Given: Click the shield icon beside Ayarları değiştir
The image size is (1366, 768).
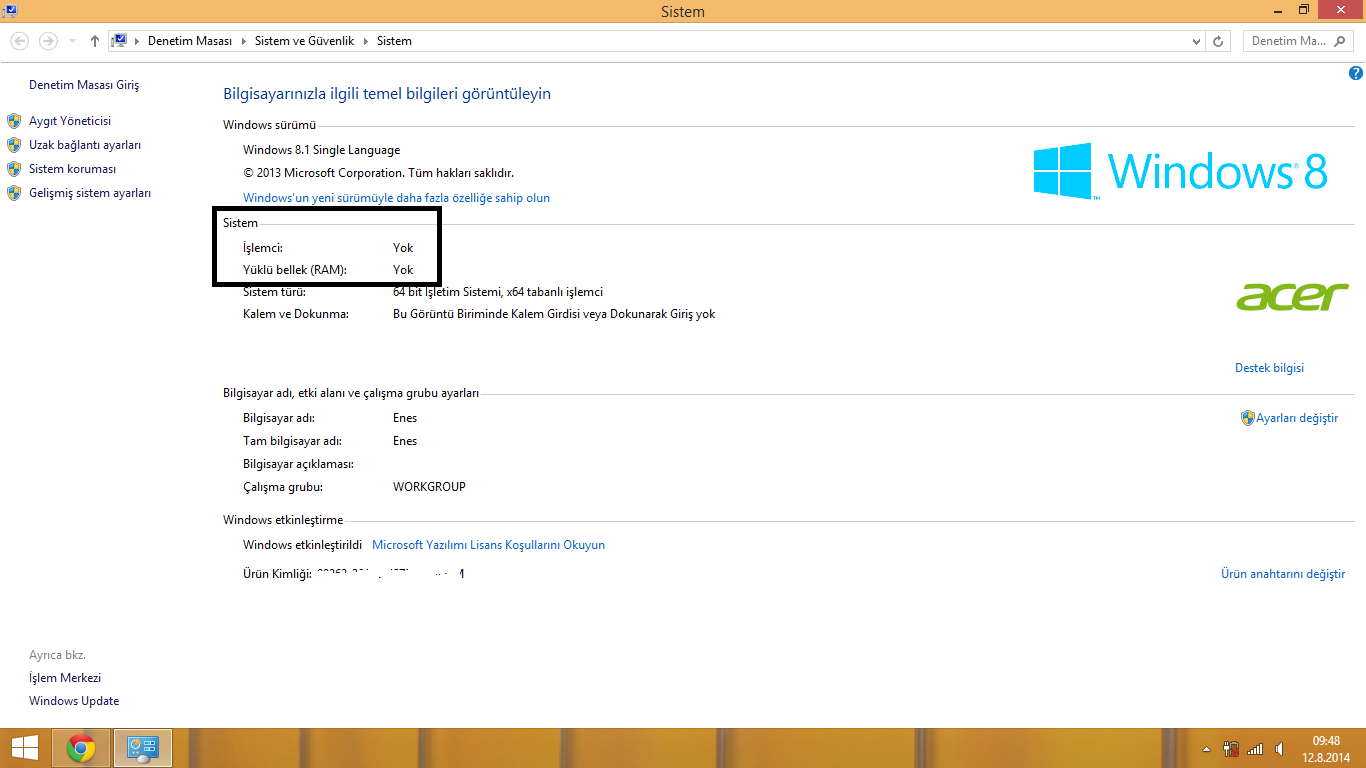Looking at the screenshot, I should [1248, 418].
